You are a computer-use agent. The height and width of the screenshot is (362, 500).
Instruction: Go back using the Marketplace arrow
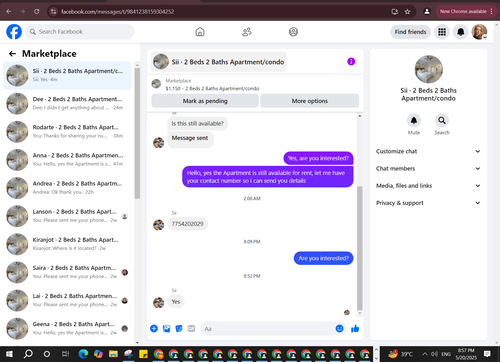pos(12,54)
